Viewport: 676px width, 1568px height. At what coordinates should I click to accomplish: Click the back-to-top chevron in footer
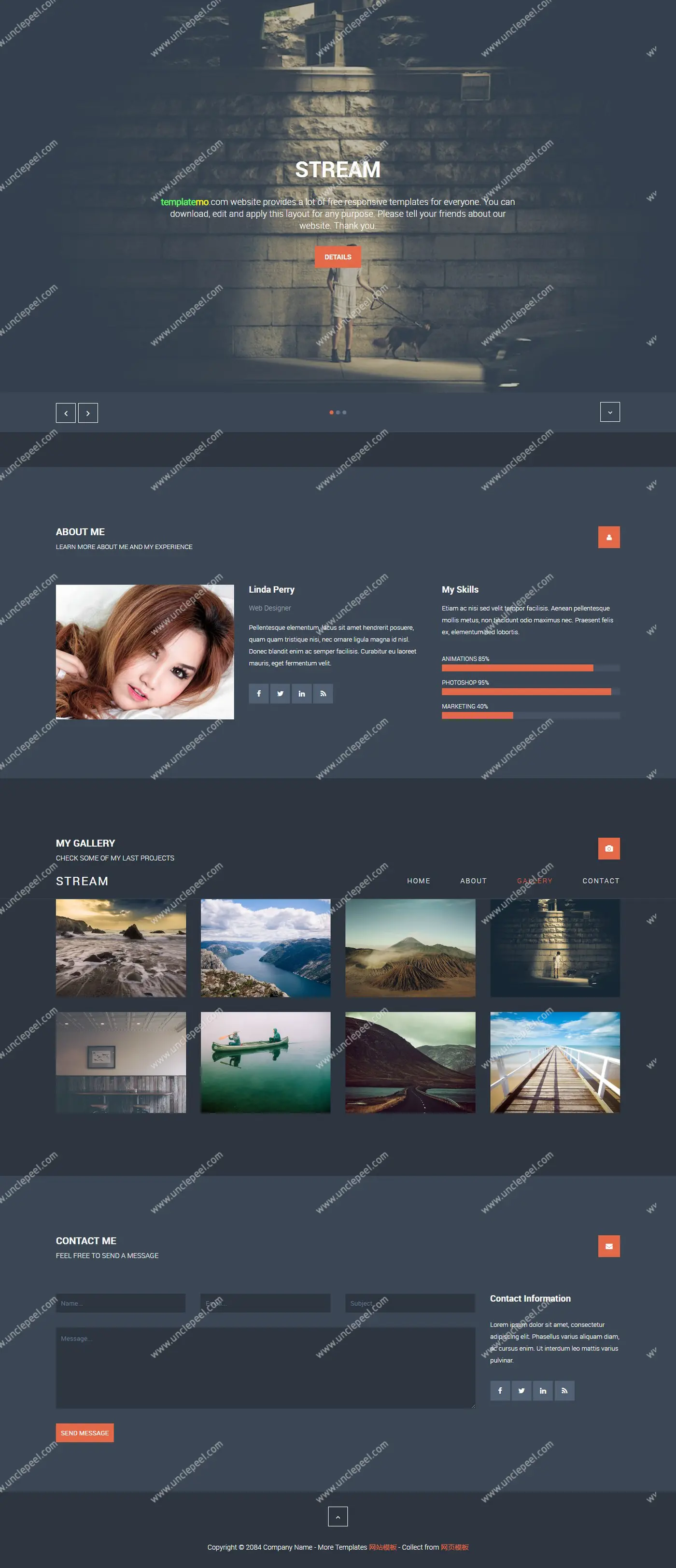tap(338, 1516)
